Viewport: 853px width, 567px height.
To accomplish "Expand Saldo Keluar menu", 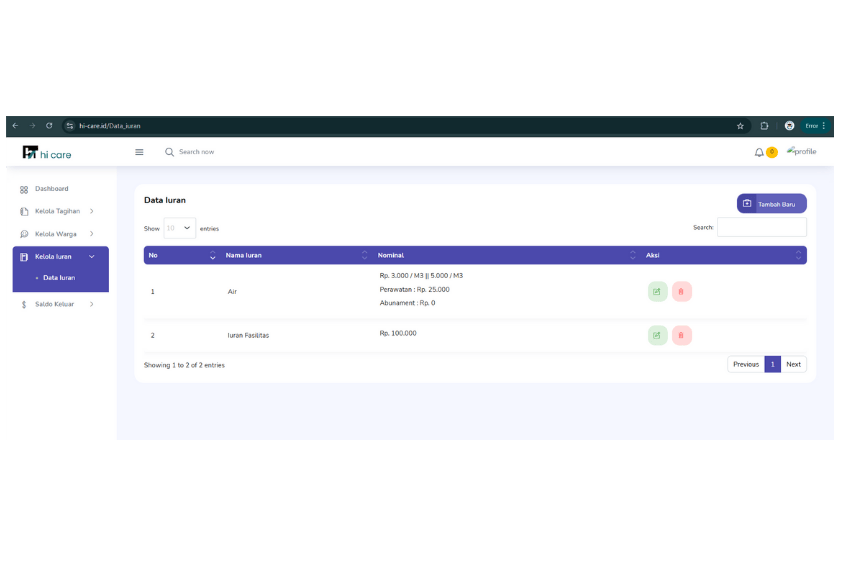I will pos(57,304).
